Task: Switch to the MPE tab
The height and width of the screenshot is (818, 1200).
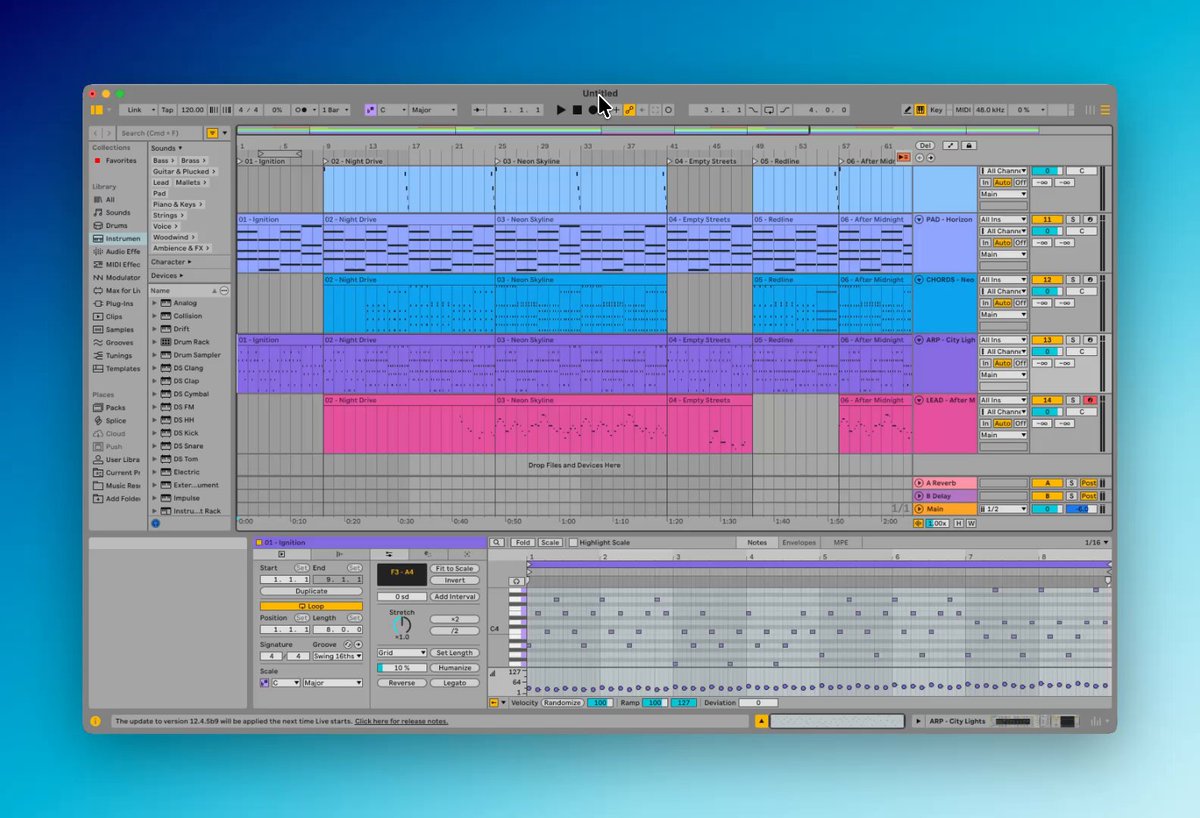Action: point(840,543)
